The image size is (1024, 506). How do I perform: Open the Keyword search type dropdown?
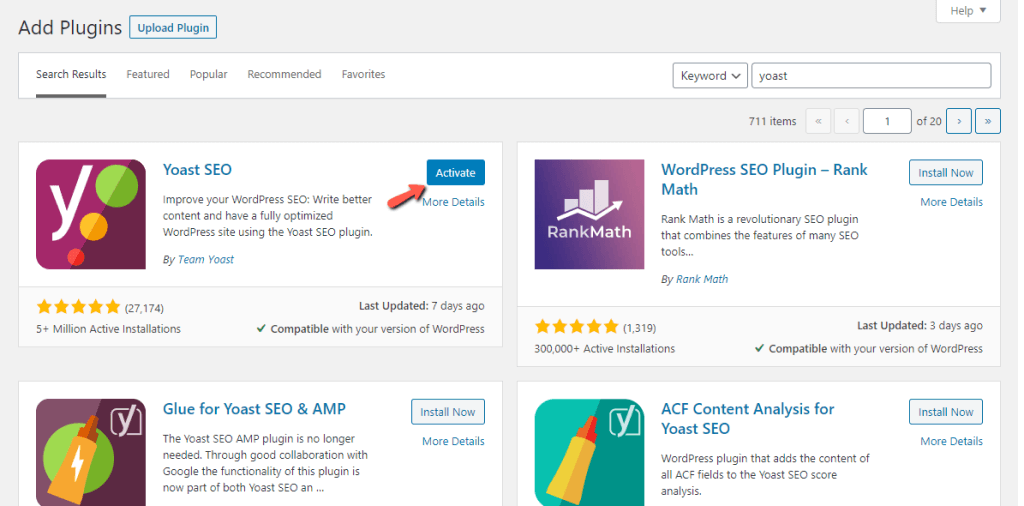pyautogui.click(x=710, y=76)
